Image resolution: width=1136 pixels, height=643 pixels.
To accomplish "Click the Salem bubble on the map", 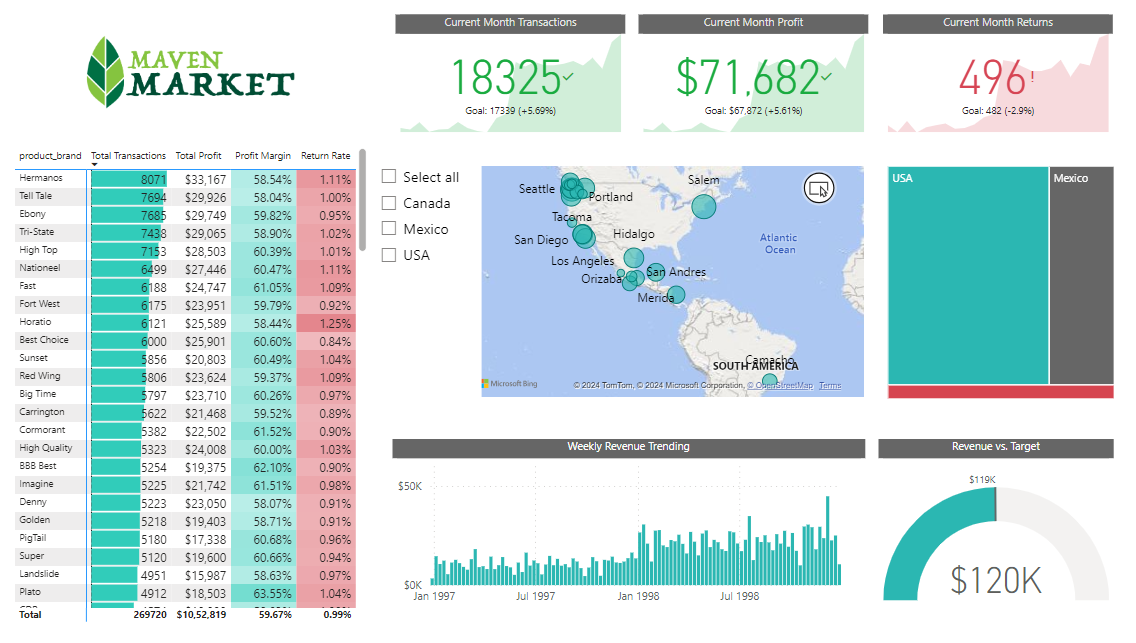I will [x=704, y=206].
